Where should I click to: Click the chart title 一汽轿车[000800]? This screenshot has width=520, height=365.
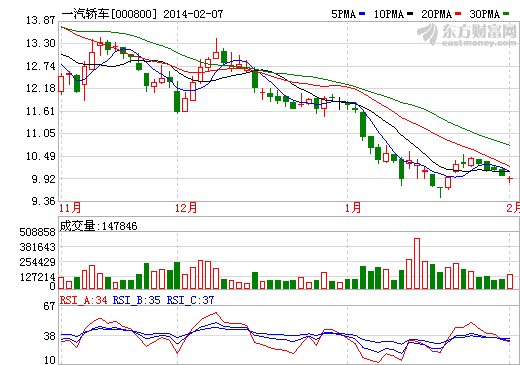point(109,14)
